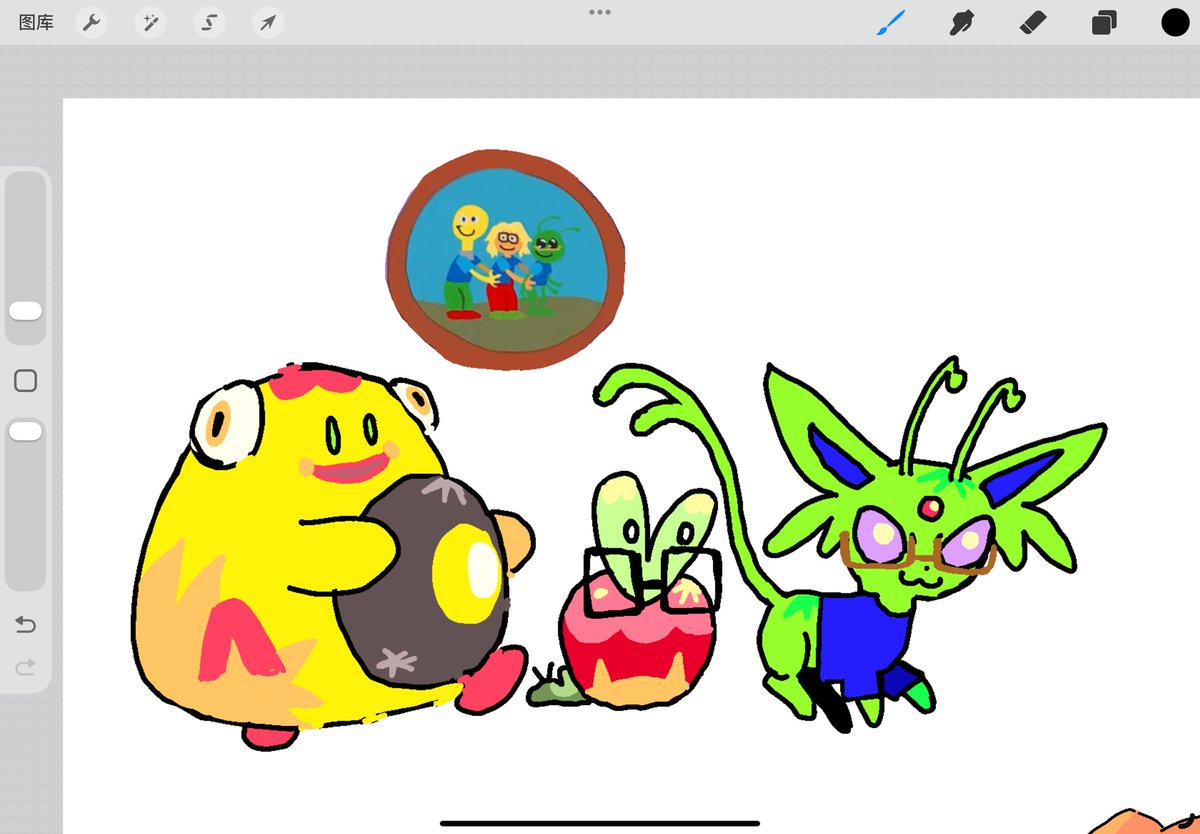The height and width of the screenshot is (834, 1200).
Task: Select the Eraser tool
Action: pyautogui.click(x=1033, y=23)
